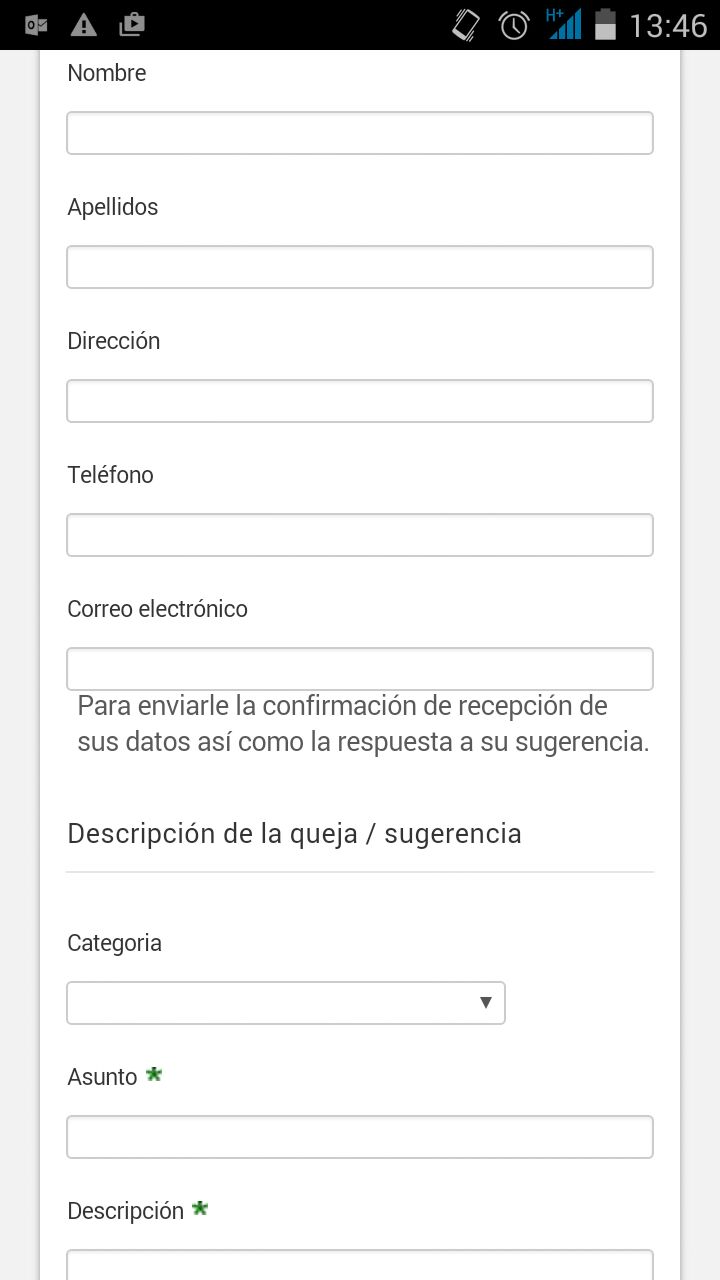Click the Descripción text area
This screenshot has width=720, height=1280.
[x=360, y=1264]
